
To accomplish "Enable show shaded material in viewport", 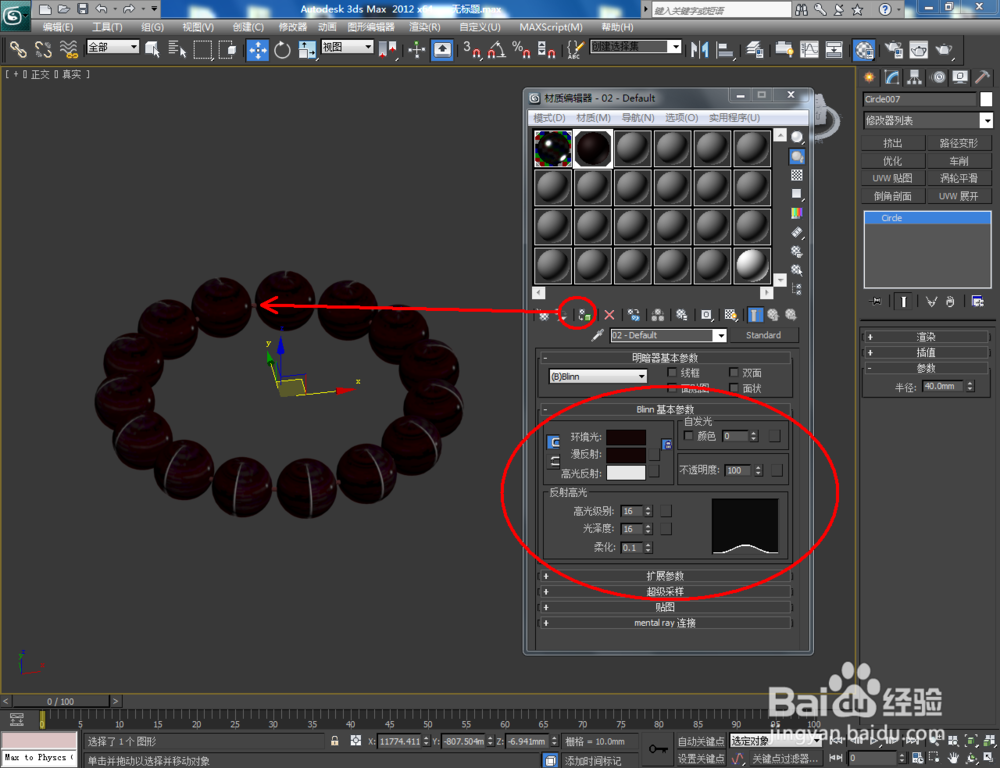I will click(730, 314).
